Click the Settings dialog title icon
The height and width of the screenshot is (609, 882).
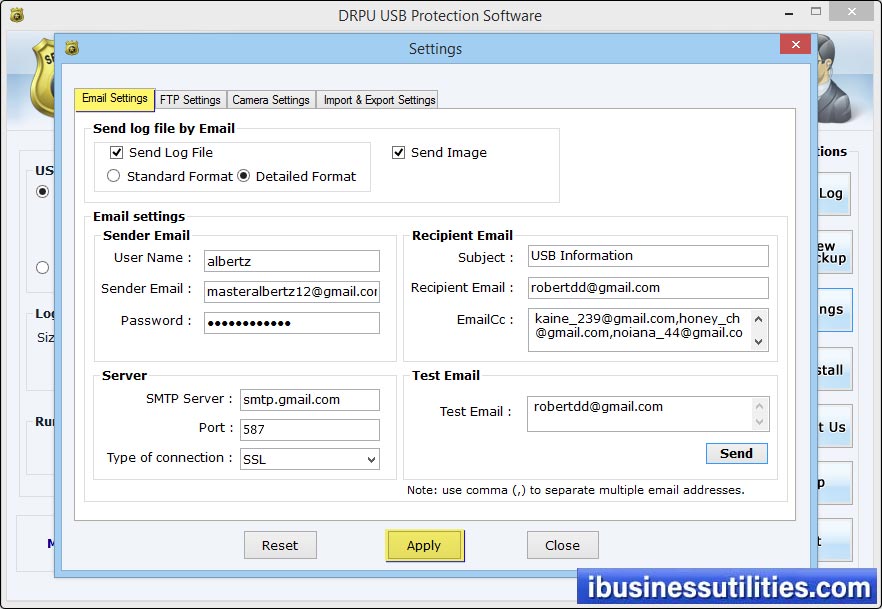[x=71, y=48]
